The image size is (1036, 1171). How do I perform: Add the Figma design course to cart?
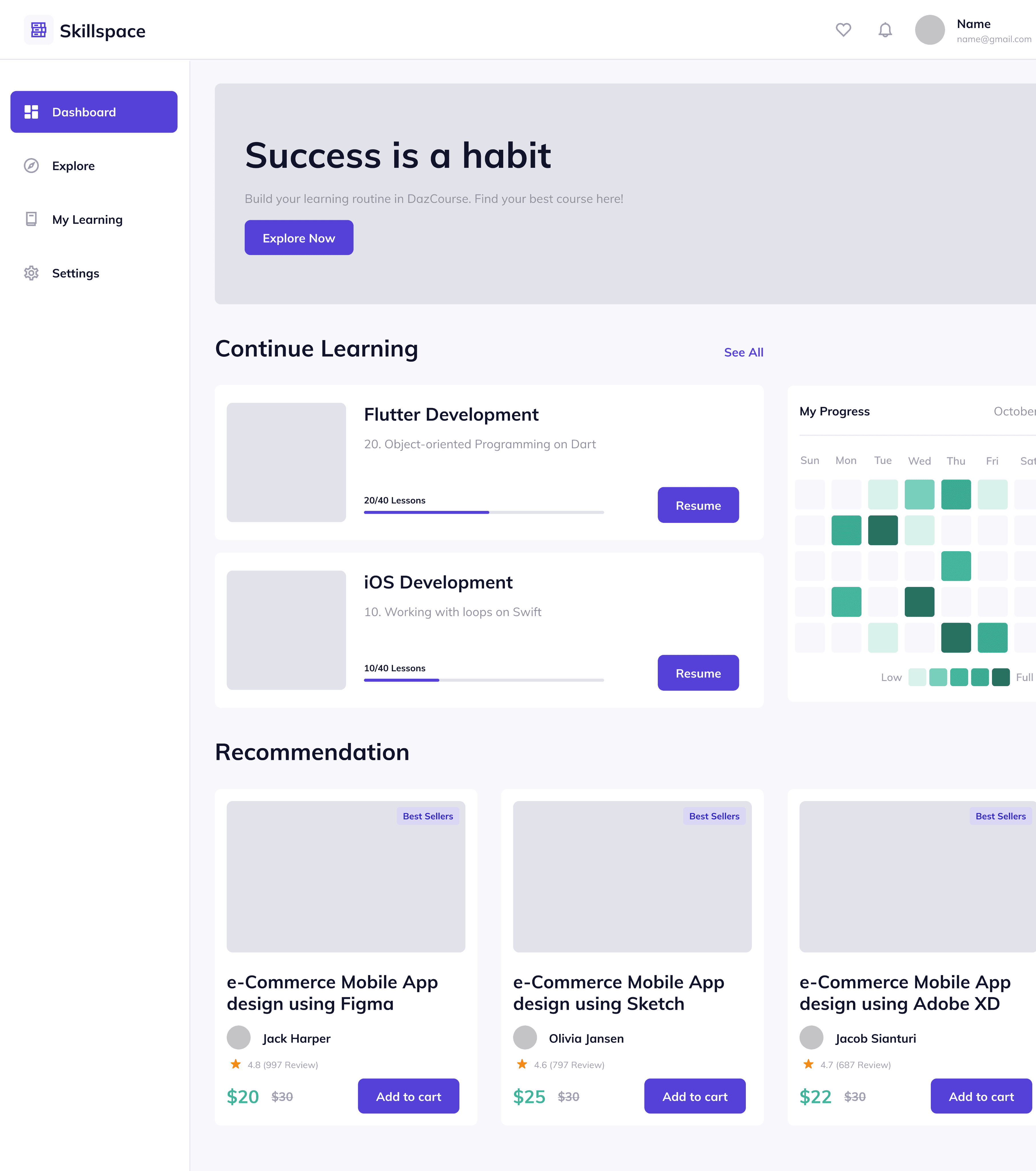tap(408, 1096)
